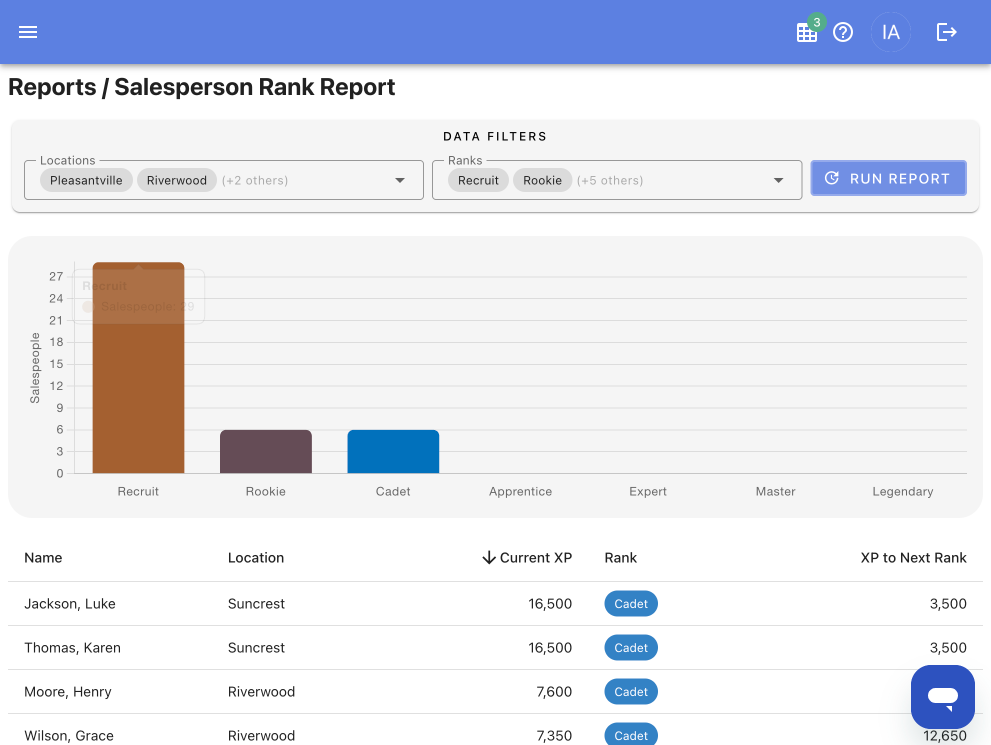
Task: Select the Pleasantville location chip
Action: [x=86, y=181]
